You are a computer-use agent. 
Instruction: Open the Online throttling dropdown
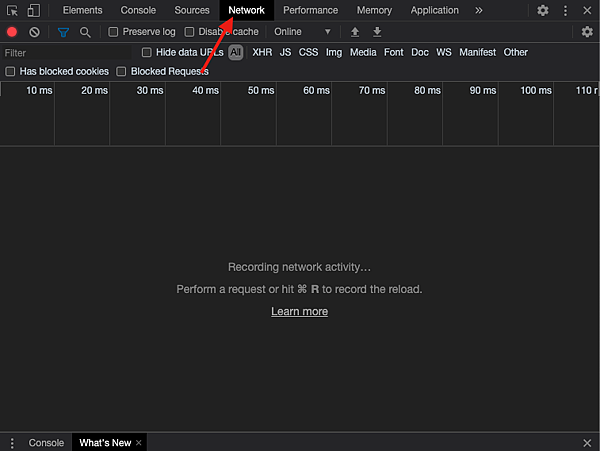[302, 32]
